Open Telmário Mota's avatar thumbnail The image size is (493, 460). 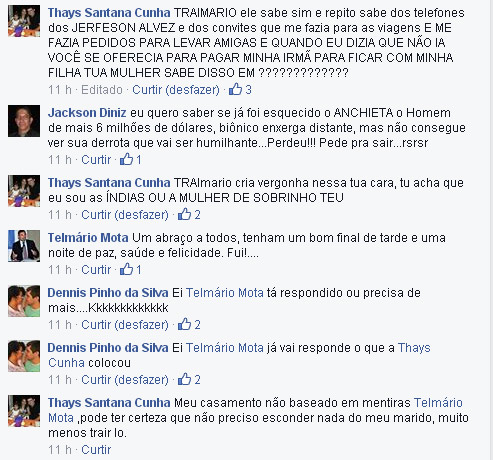click(x=24, y=246)
